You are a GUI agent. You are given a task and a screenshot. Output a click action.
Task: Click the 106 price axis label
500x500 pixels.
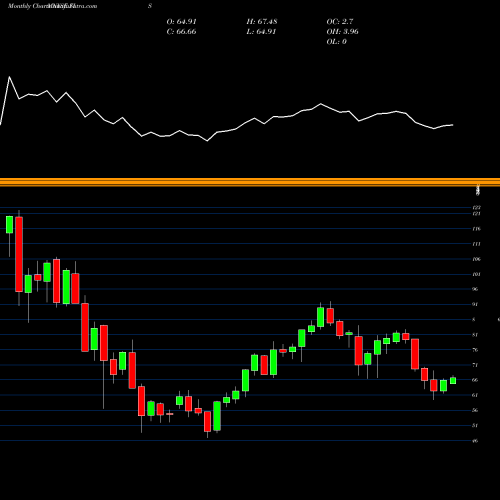[x=476, y=259]
